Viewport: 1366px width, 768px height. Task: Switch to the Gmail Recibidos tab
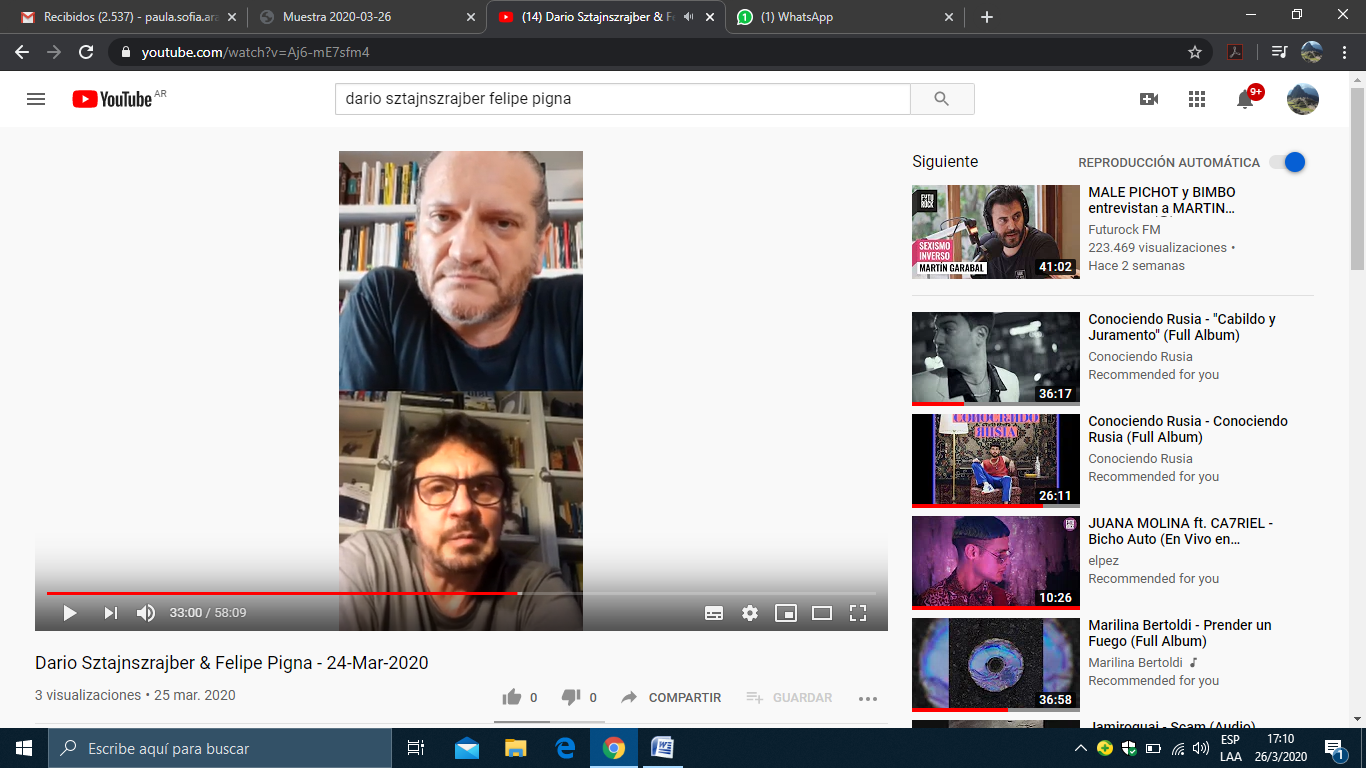click(128, 17)
